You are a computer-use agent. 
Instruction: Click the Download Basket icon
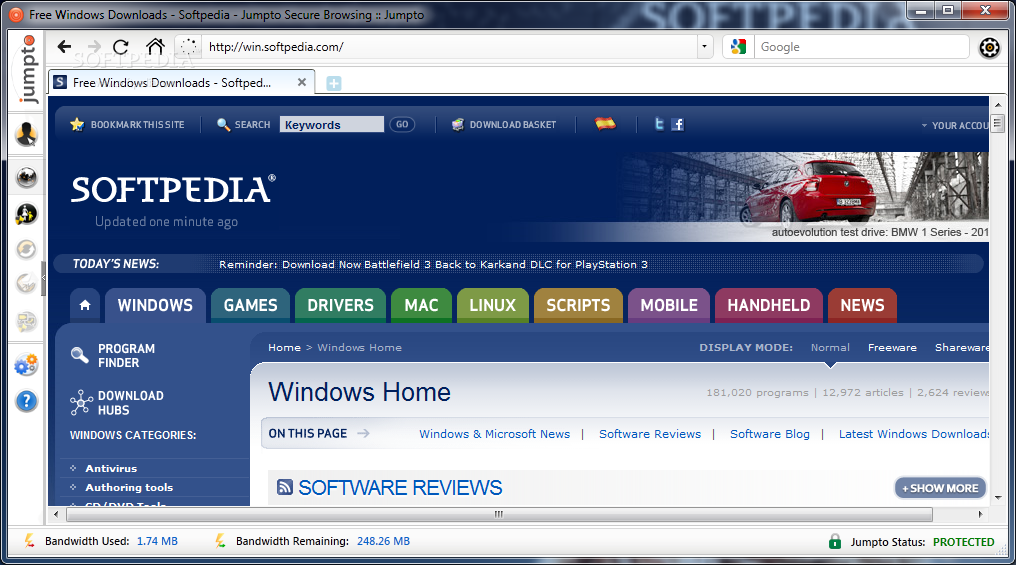point(457,124)
